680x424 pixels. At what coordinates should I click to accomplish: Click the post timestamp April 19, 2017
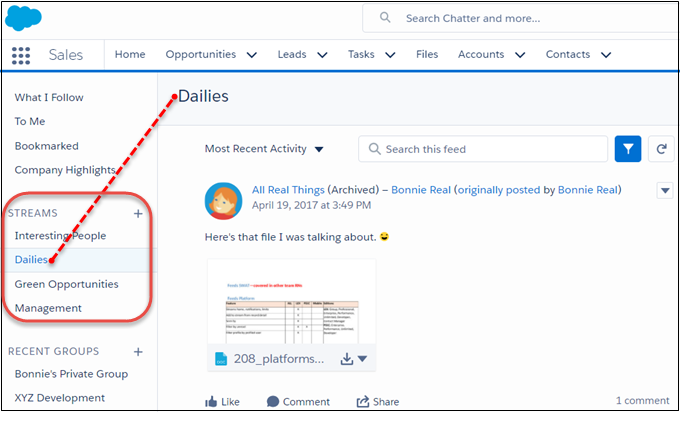(311, 205)
